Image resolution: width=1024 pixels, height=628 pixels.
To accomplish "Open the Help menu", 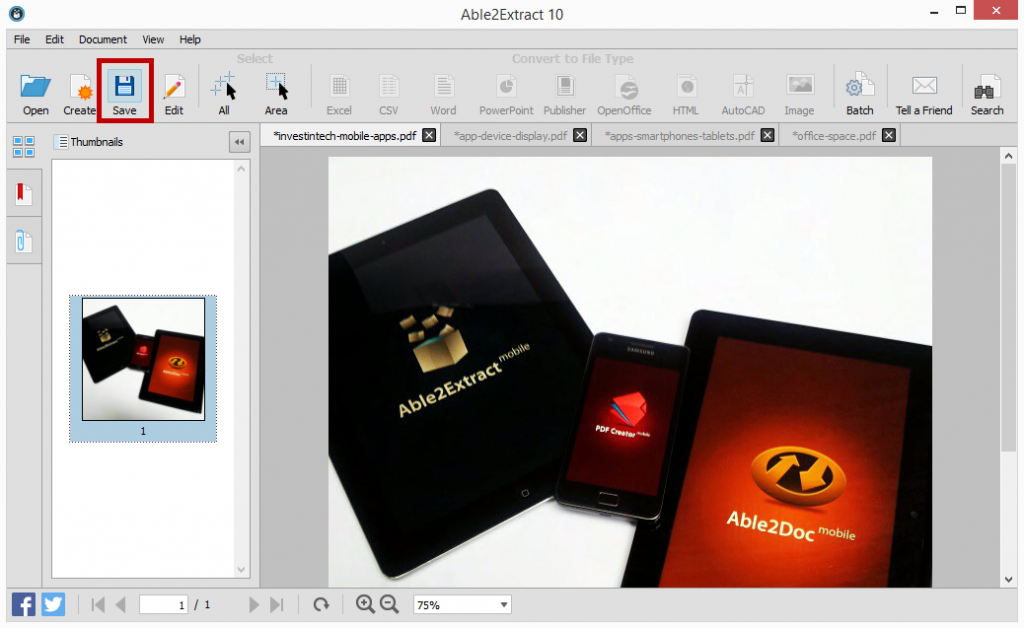I will (190, 39).
